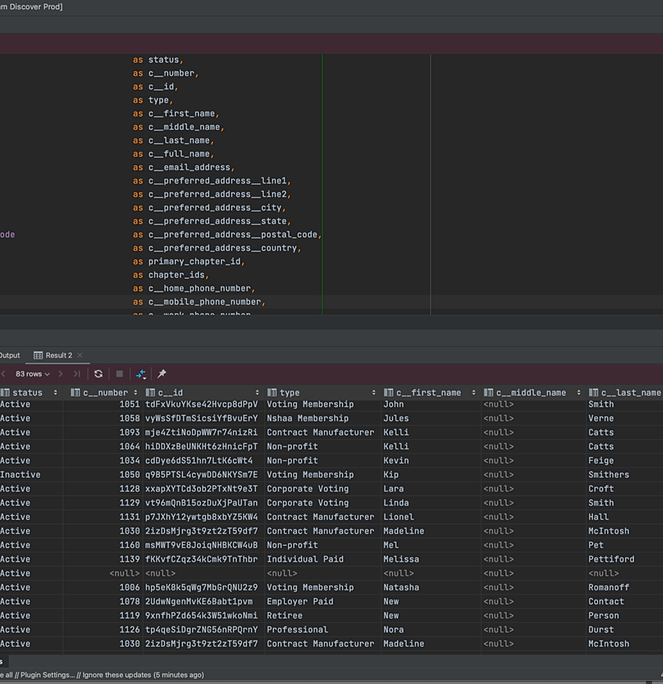Screen dimensions: 663x684
Task: Click table icon in c__number column header
Action: point(75,393)
